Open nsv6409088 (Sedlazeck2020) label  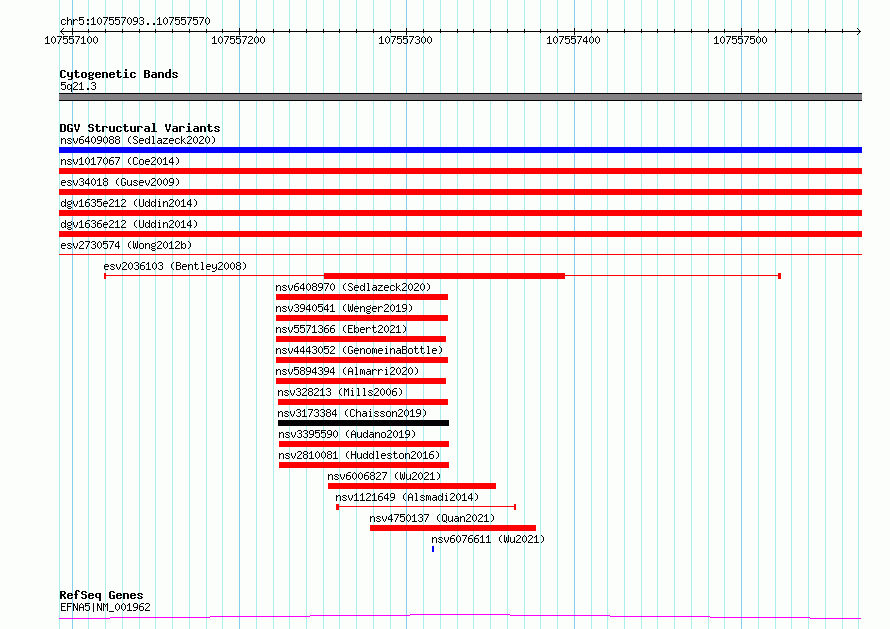coord(138,140)
